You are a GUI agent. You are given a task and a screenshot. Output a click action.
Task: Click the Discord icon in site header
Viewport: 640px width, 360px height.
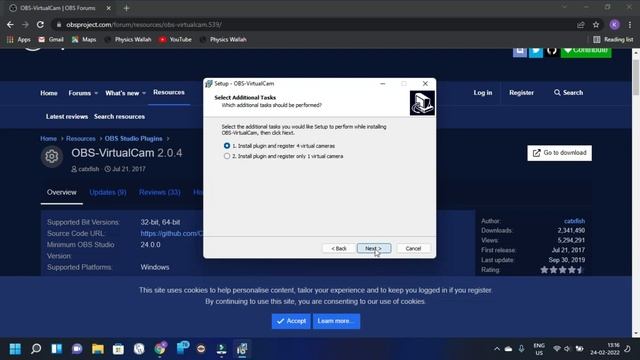click(x=520, y=51)
